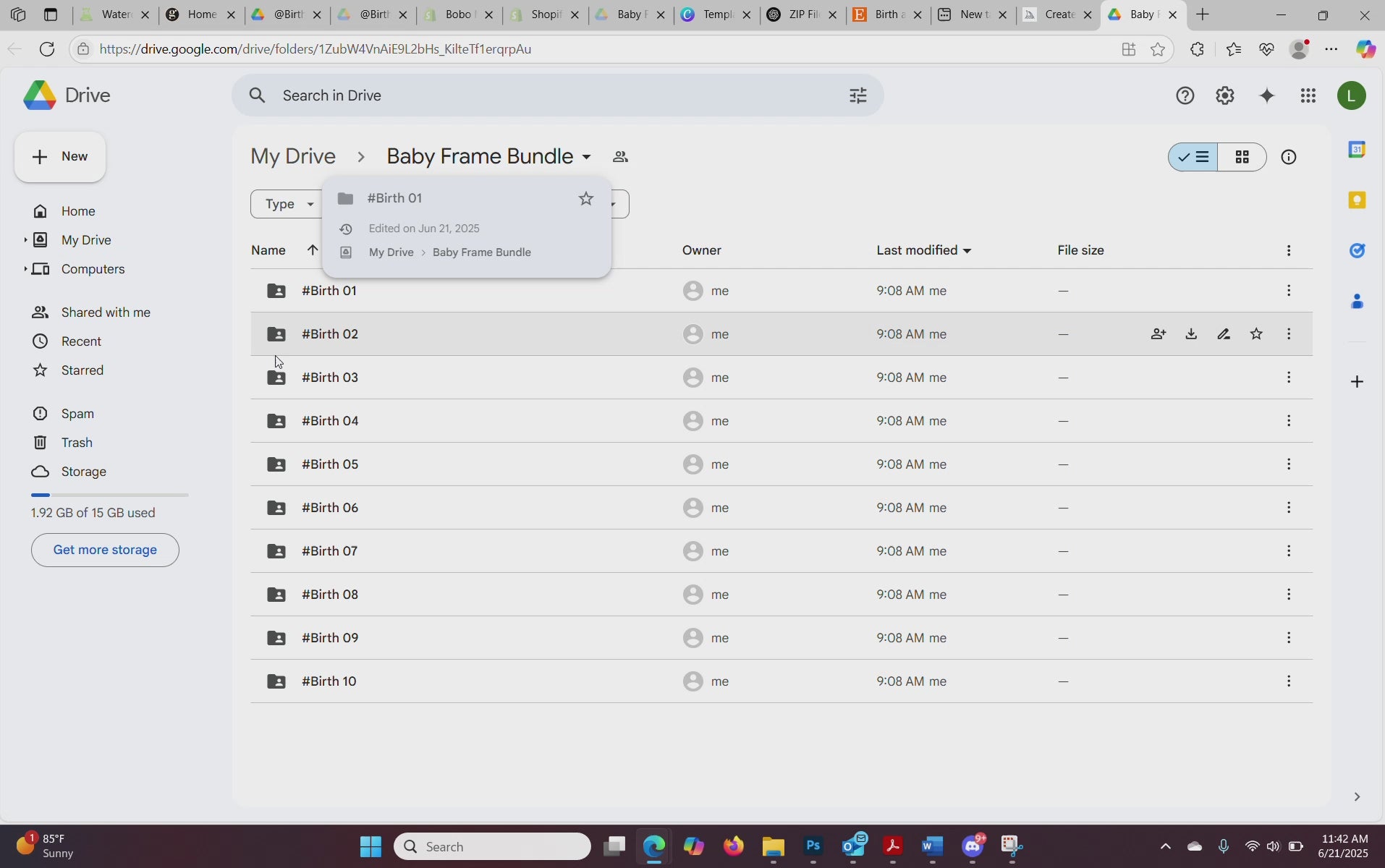Click shared people icon beside folder title

[x=620, y=157]
